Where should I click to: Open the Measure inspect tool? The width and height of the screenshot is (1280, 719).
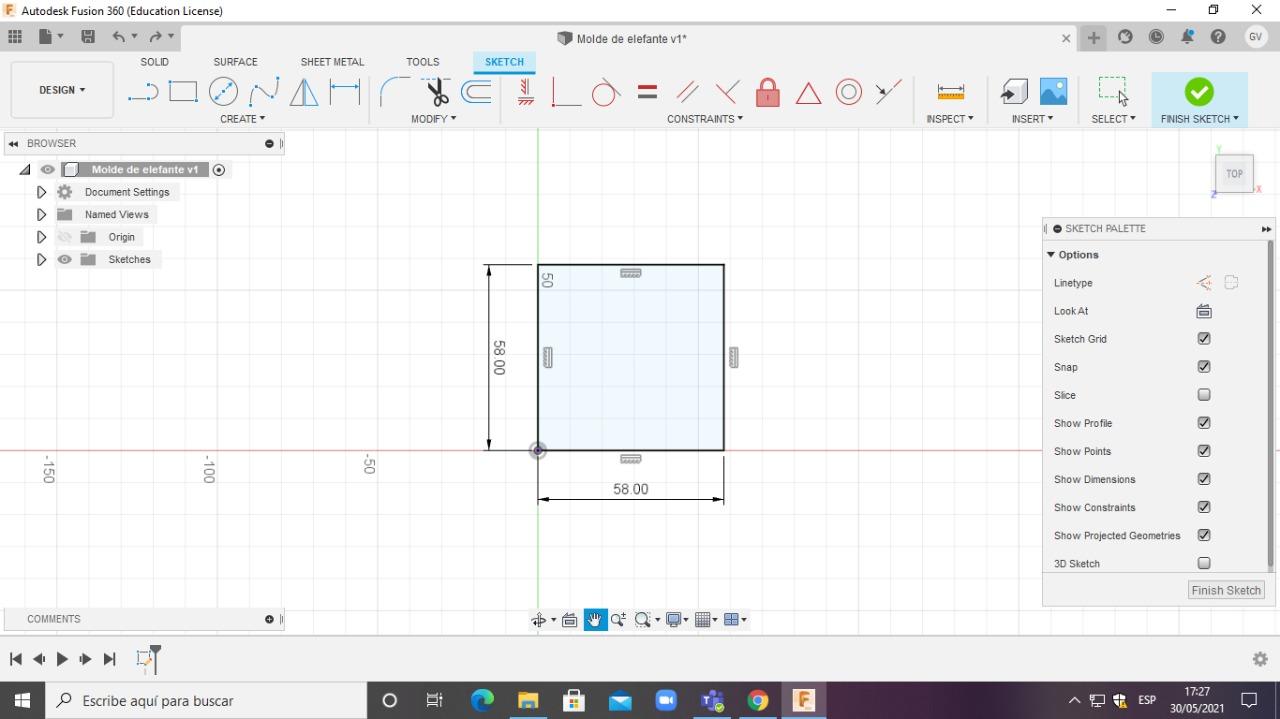950,92
